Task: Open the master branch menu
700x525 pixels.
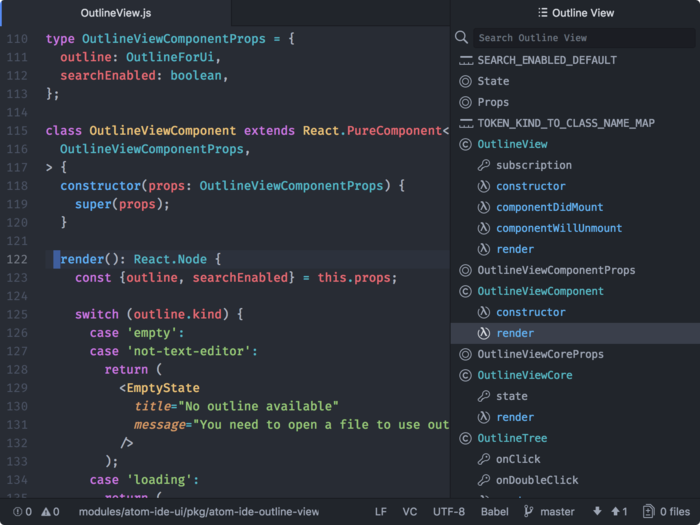Action: [557, 512]
